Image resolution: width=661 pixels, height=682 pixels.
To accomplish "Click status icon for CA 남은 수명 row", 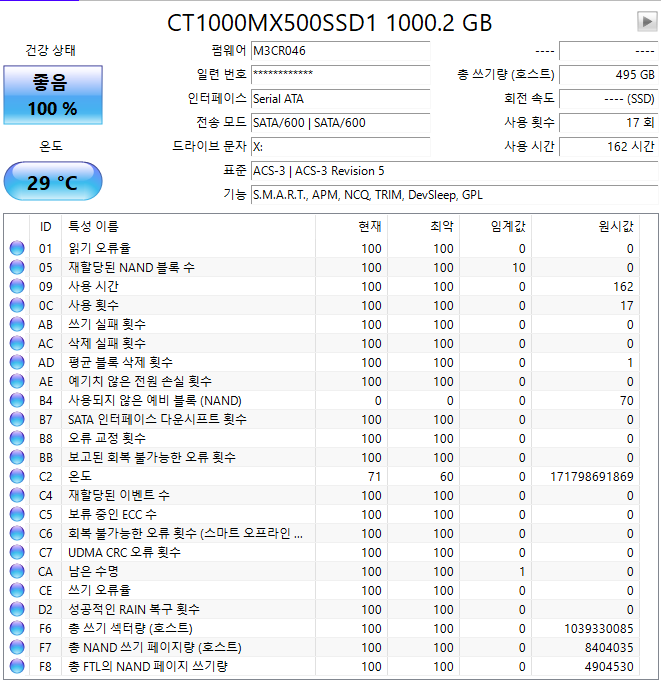I will 17,571.
